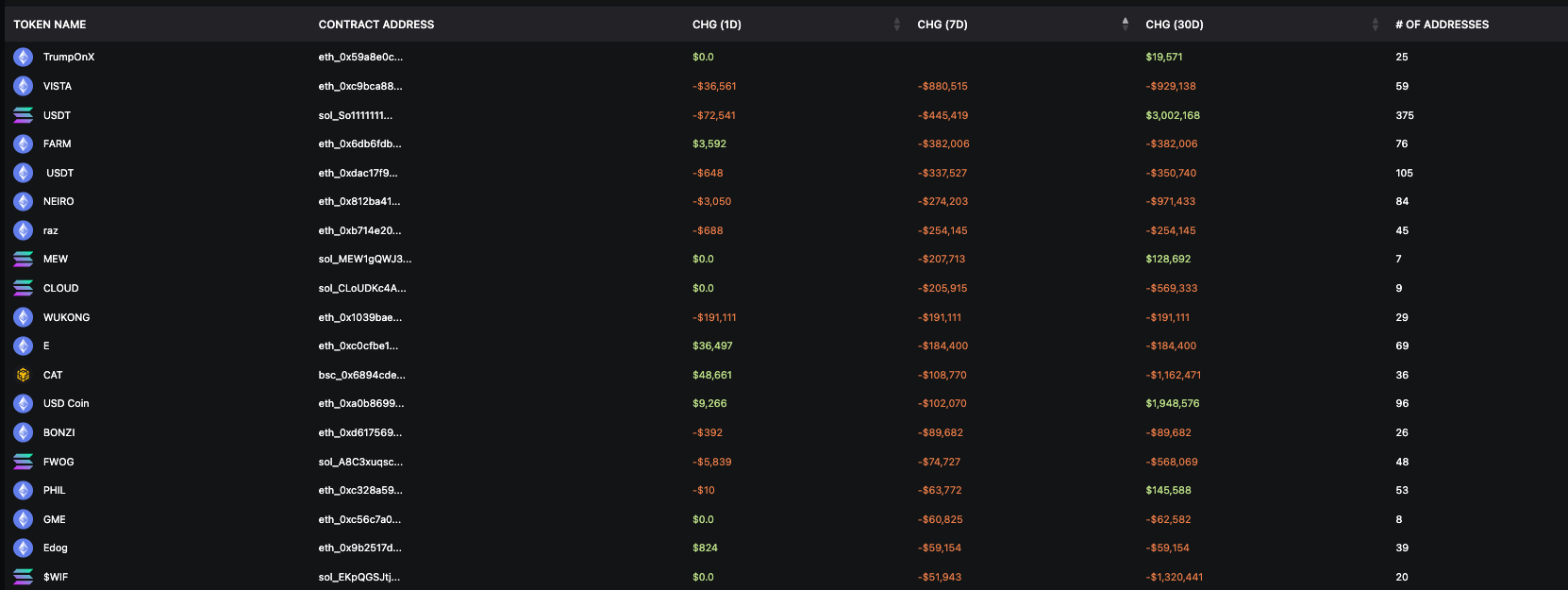Click the Ethereum icon next to VISTA
1568x590 pixels.
[x=24, y=86]
